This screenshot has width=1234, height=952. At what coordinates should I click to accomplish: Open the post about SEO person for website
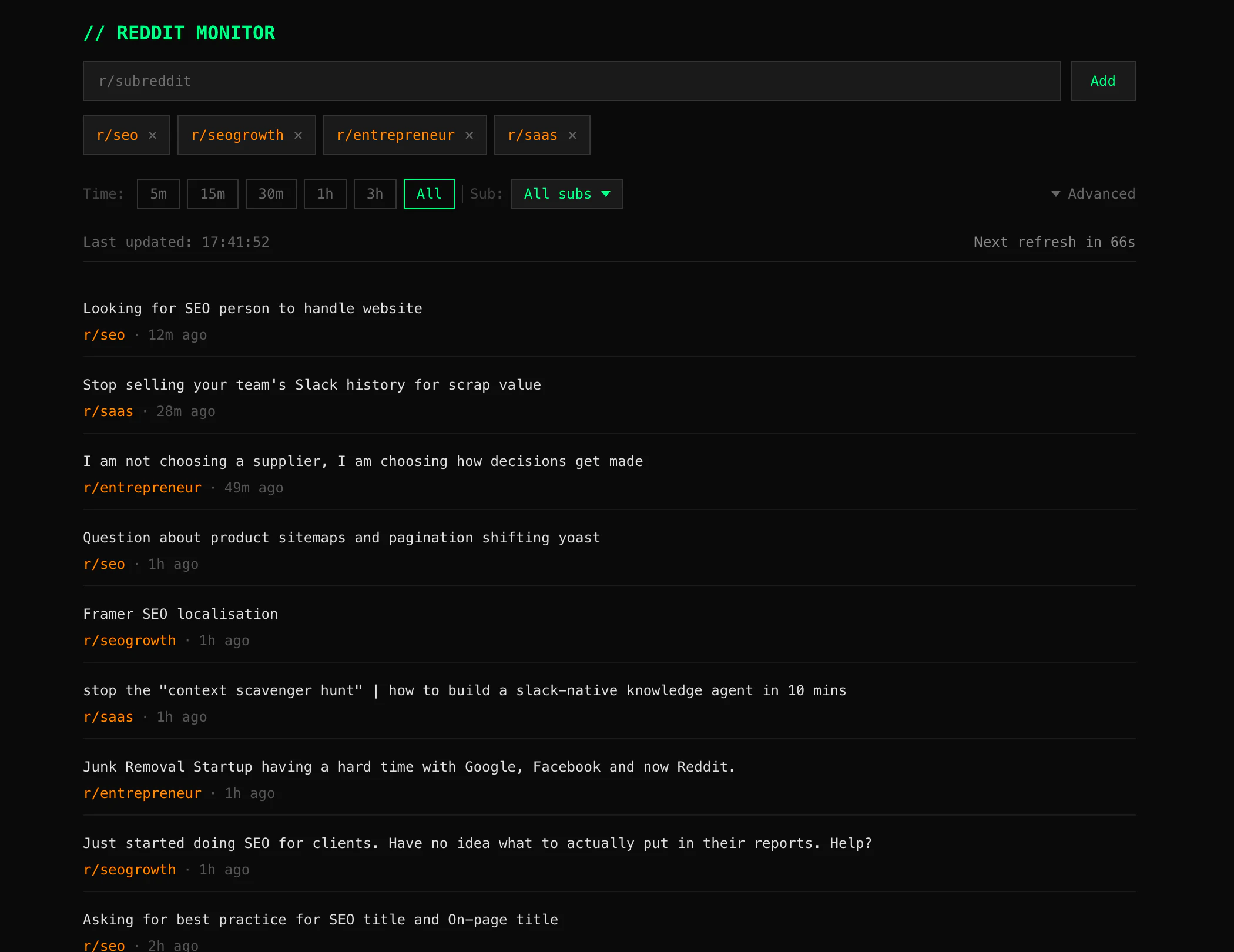point(252,308)
